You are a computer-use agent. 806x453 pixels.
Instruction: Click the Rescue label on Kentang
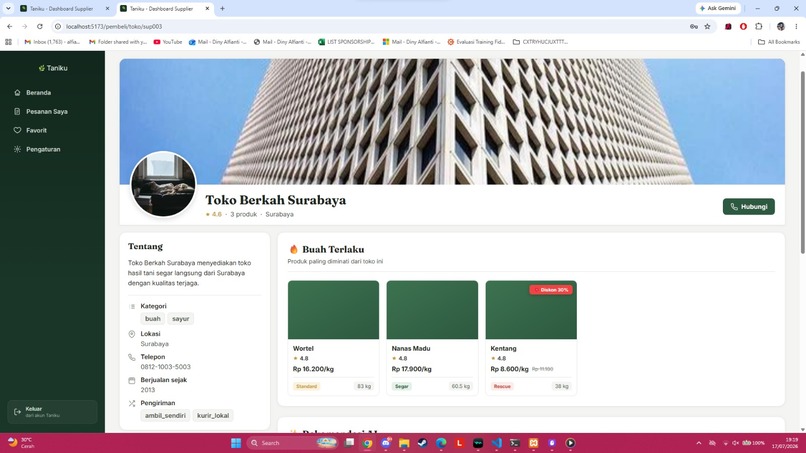tap(502, 386)
